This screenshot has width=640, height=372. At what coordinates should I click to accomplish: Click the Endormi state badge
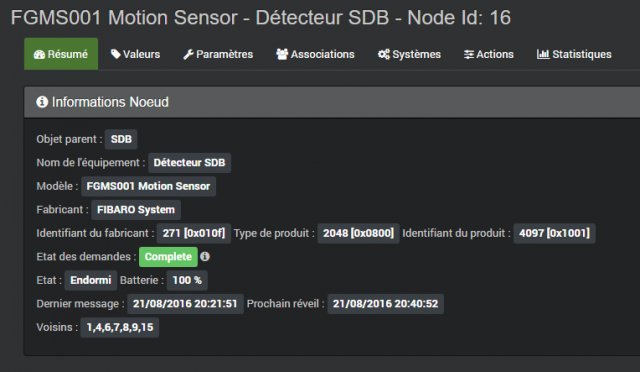[x=91, y=280]
